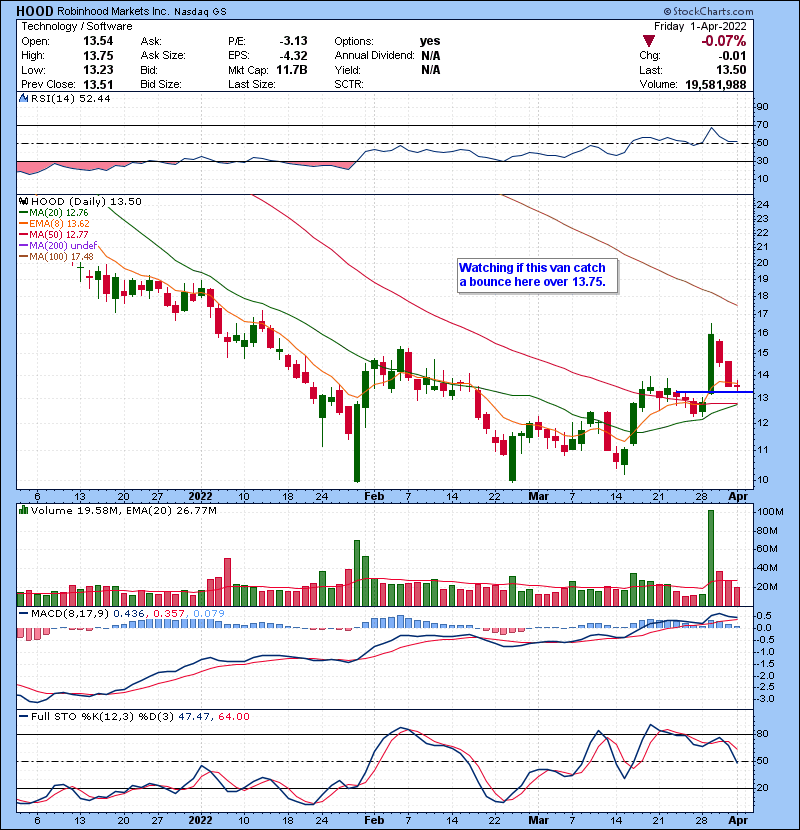Click the Apr label on the price chart axis
The image size is (800, 830).
738,496
